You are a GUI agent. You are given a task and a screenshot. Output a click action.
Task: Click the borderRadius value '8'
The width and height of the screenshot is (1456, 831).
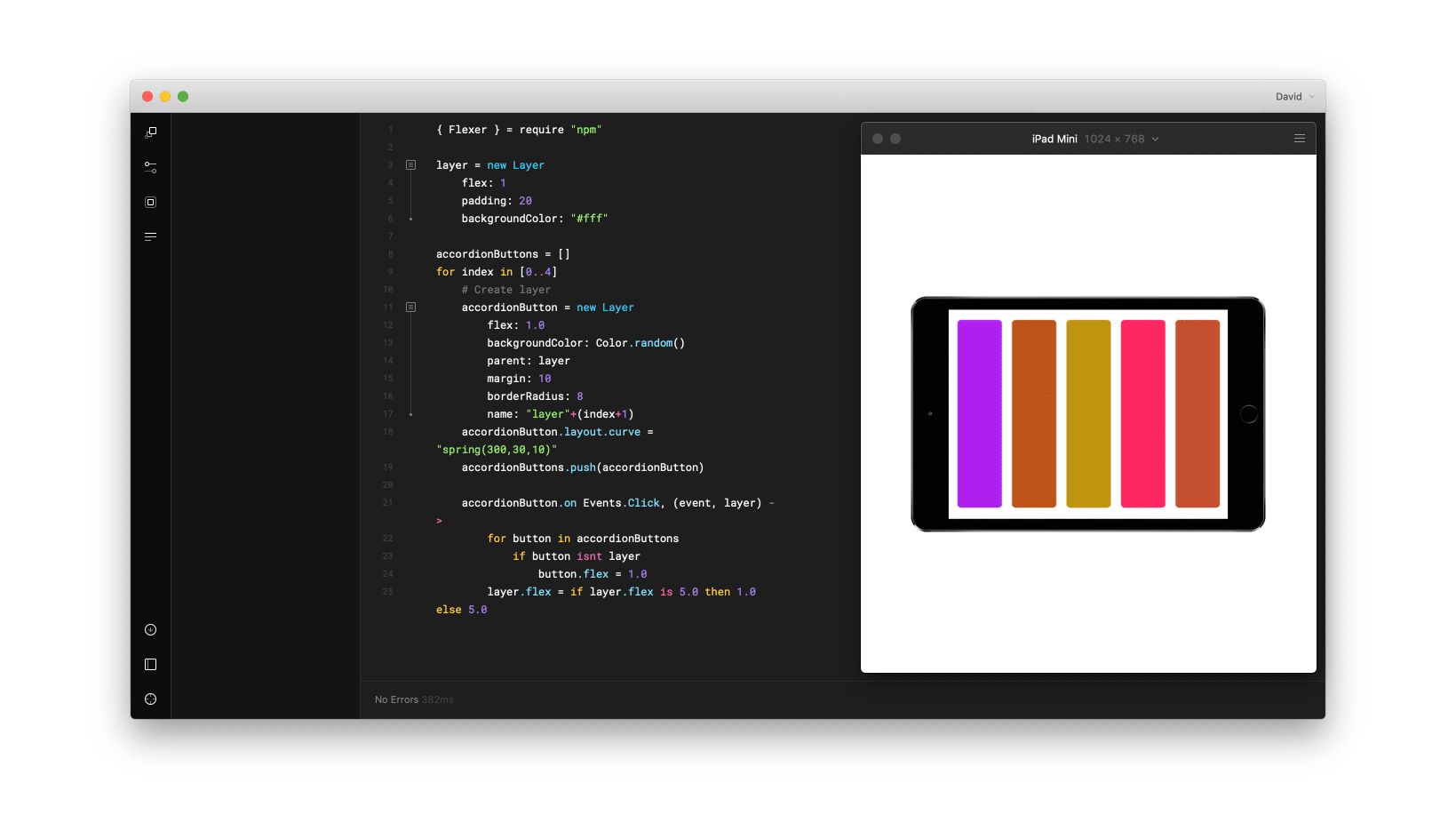[x=580, y=396]
